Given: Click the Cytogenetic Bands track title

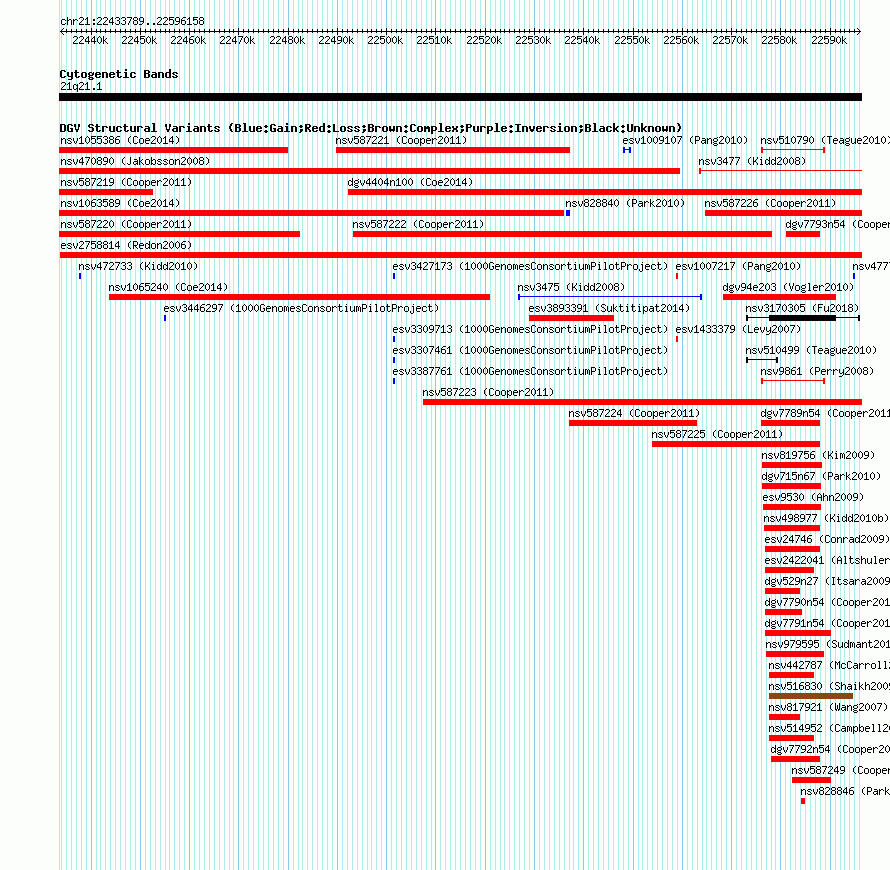Looking at the screenshot, I should [x=119, y=74].
